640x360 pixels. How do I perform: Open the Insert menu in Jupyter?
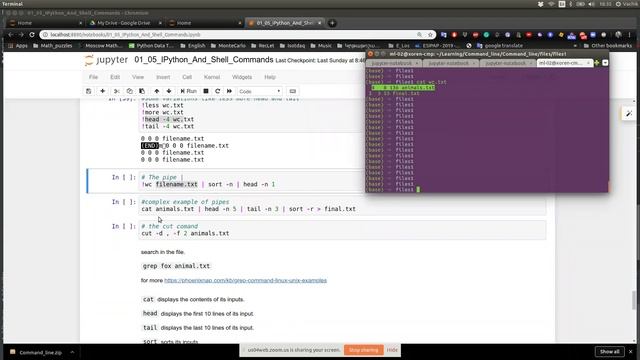[163, 77]
